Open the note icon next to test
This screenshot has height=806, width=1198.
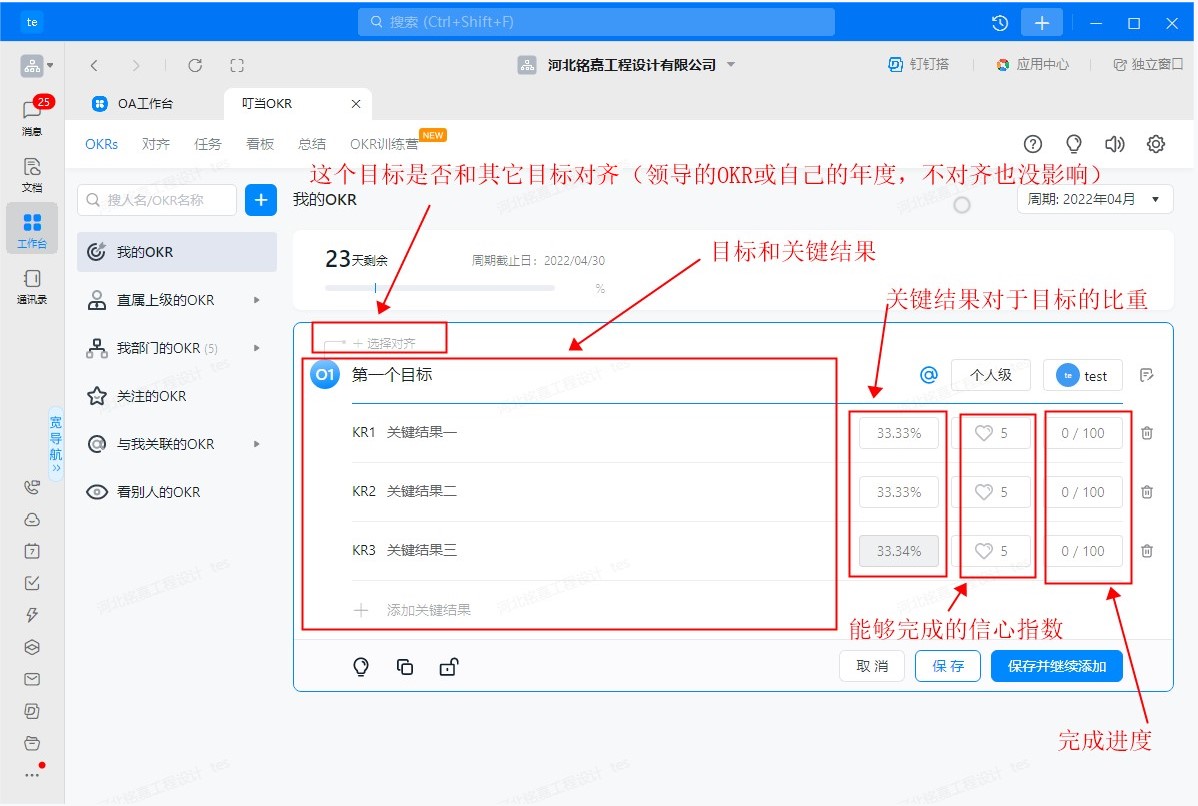(x=1147, y=376)
